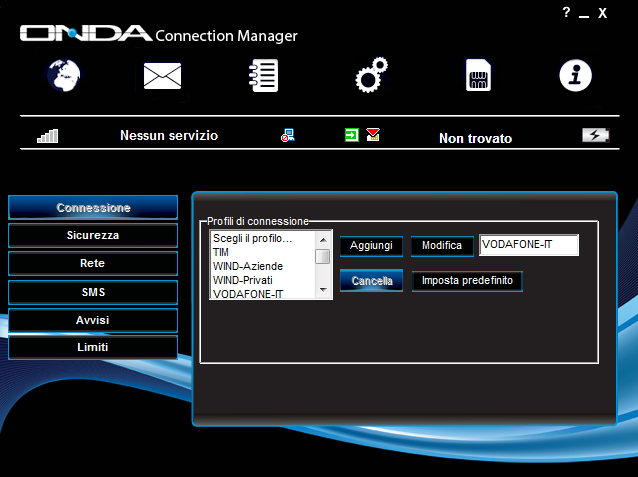
Task: Open the notebook phonebook icon
Action: tap(264, 75)
